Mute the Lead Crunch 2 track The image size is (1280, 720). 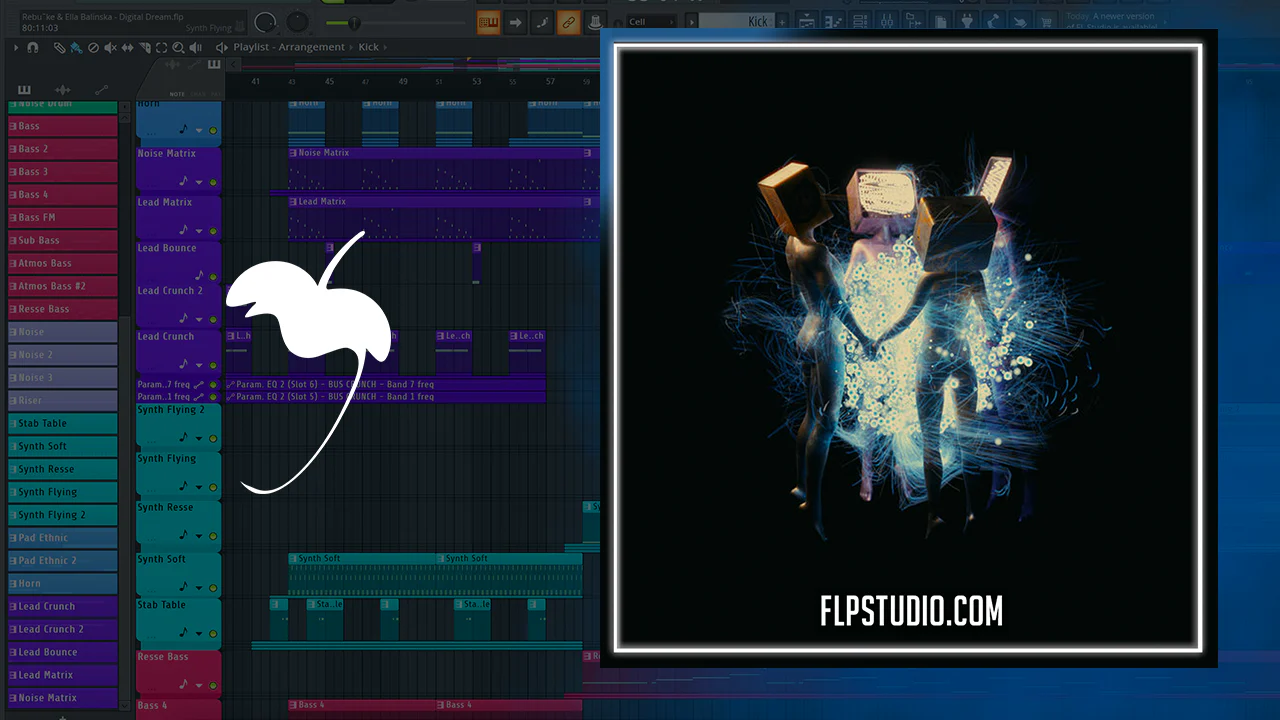tap(213, 320)
